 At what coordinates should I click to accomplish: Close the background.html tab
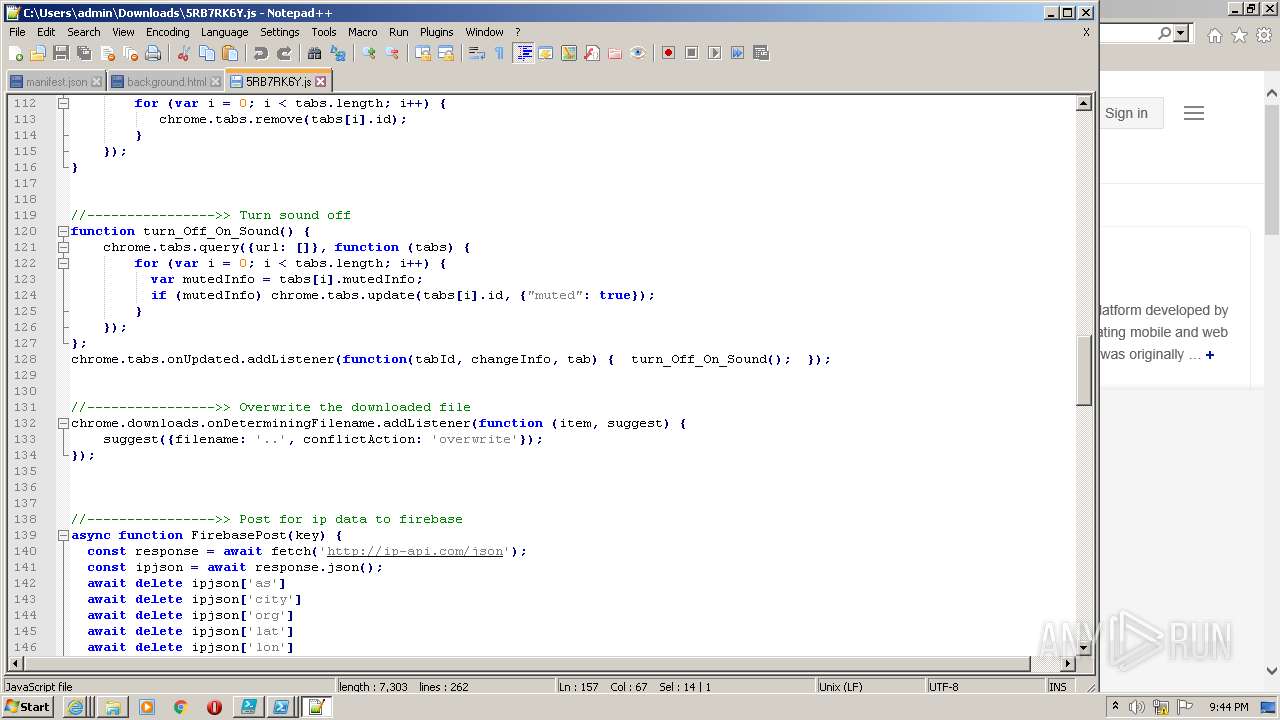215,82
